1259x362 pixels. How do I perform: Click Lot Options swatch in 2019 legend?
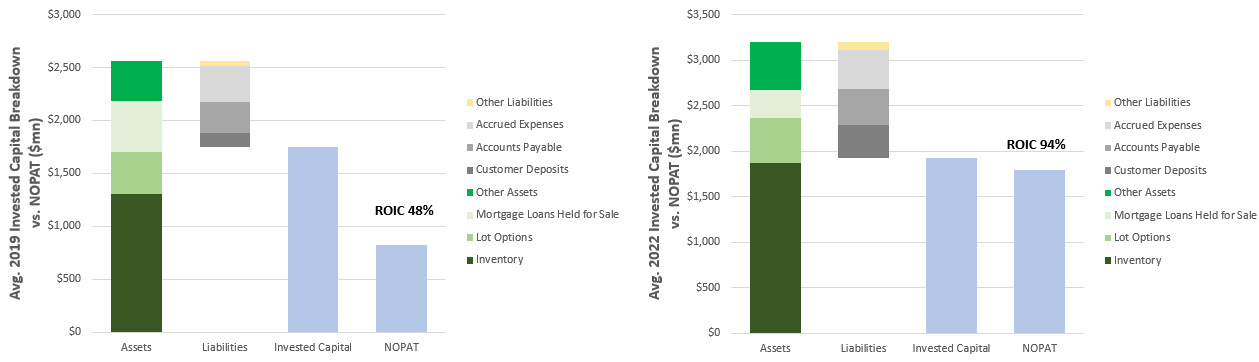(x=469, y=237)
